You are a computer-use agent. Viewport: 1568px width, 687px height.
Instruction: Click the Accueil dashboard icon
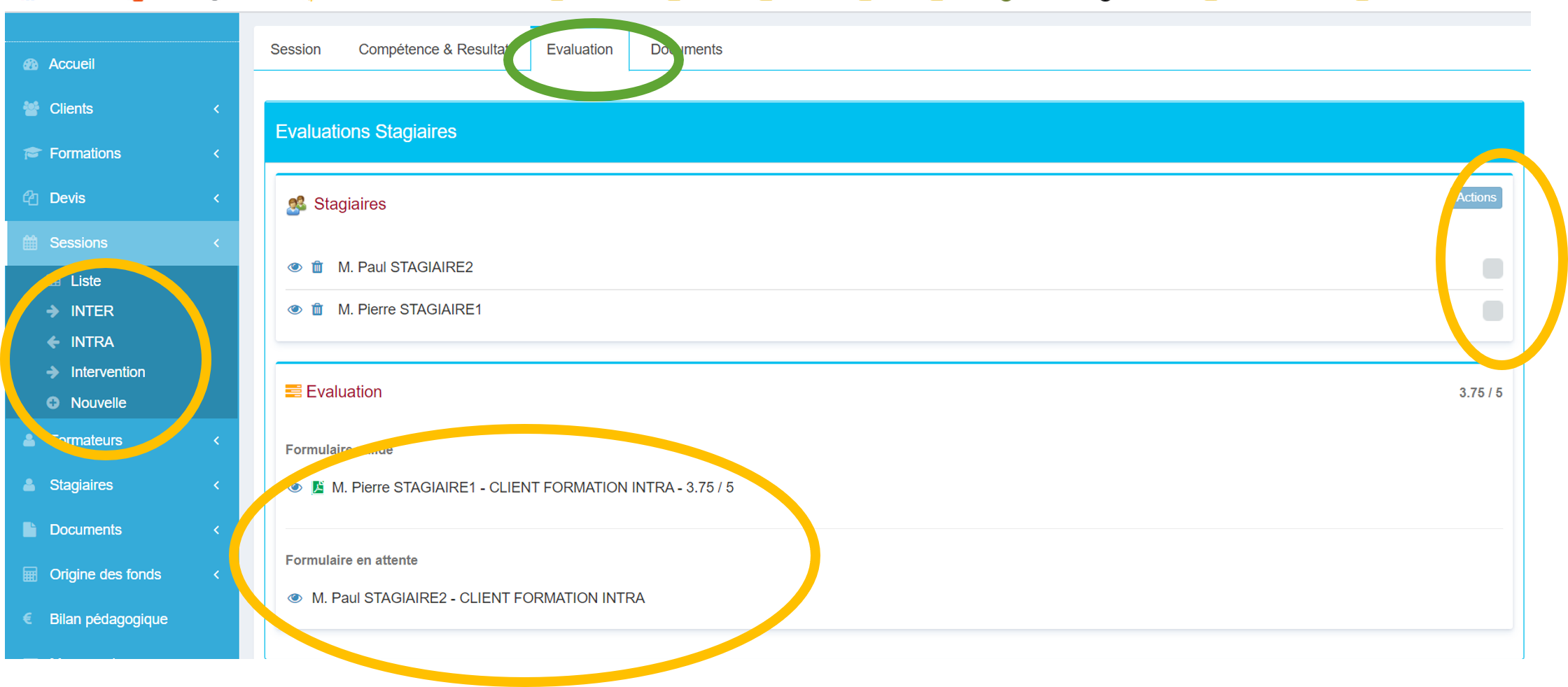(30, 64)
